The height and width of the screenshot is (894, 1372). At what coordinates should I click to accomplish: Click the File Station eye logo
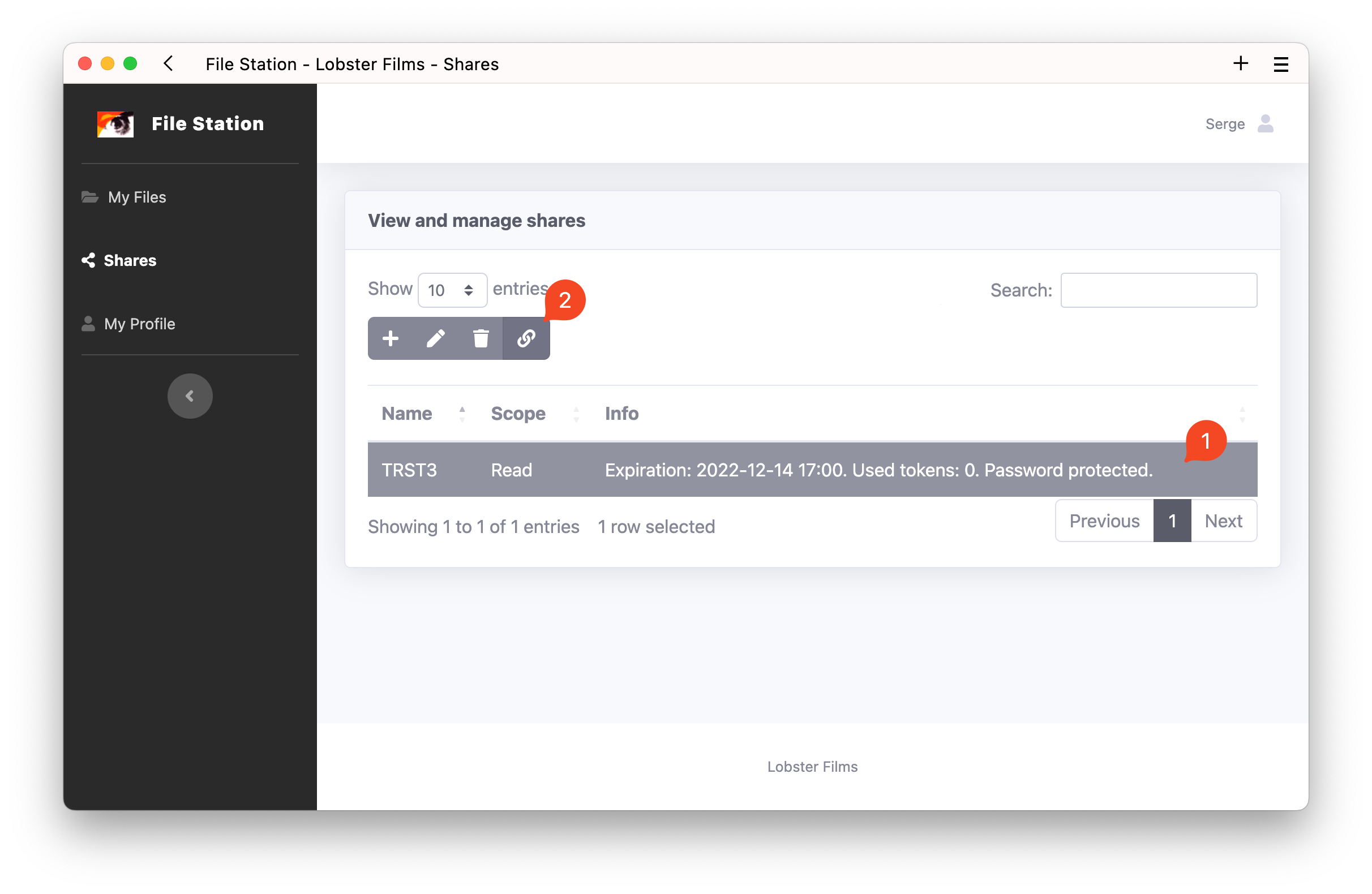pyautogui.click(x=115, y=124)
